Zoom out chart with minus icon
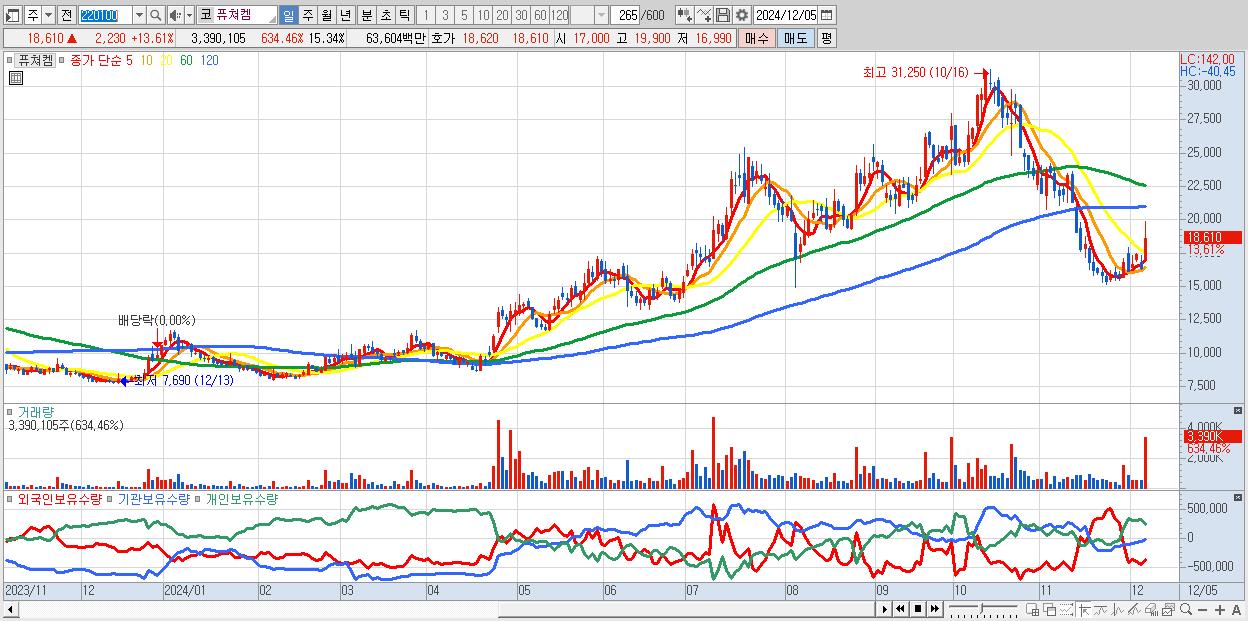The image size is (1248, 621). pos(1202,610)
